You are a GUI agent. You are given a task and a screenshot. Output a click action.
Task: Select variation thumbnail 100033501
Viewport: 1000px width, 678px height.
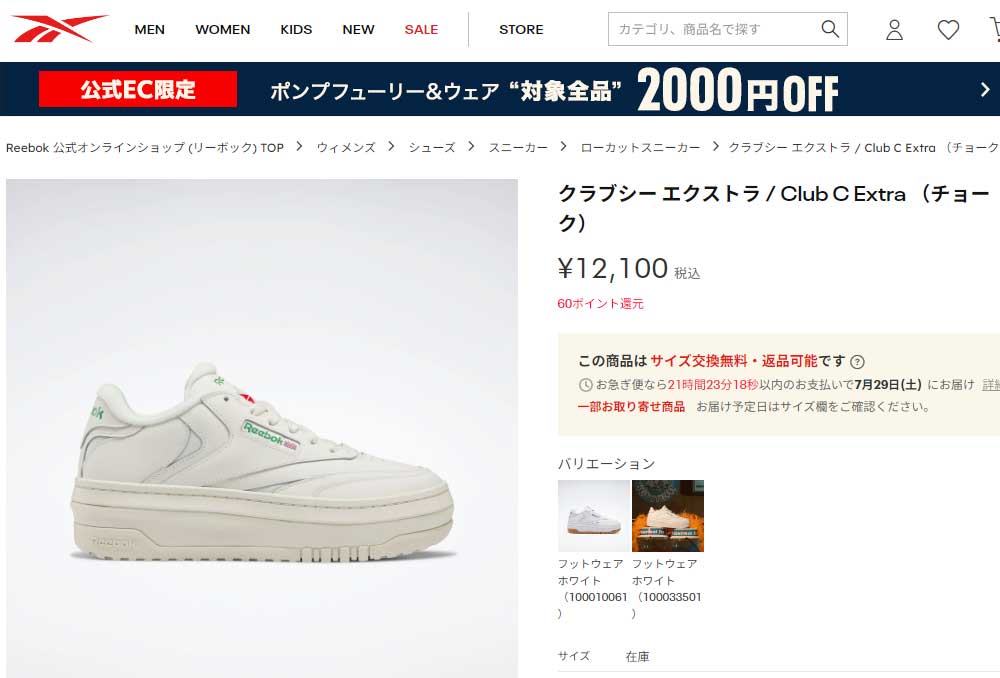[x=668, y=515]
